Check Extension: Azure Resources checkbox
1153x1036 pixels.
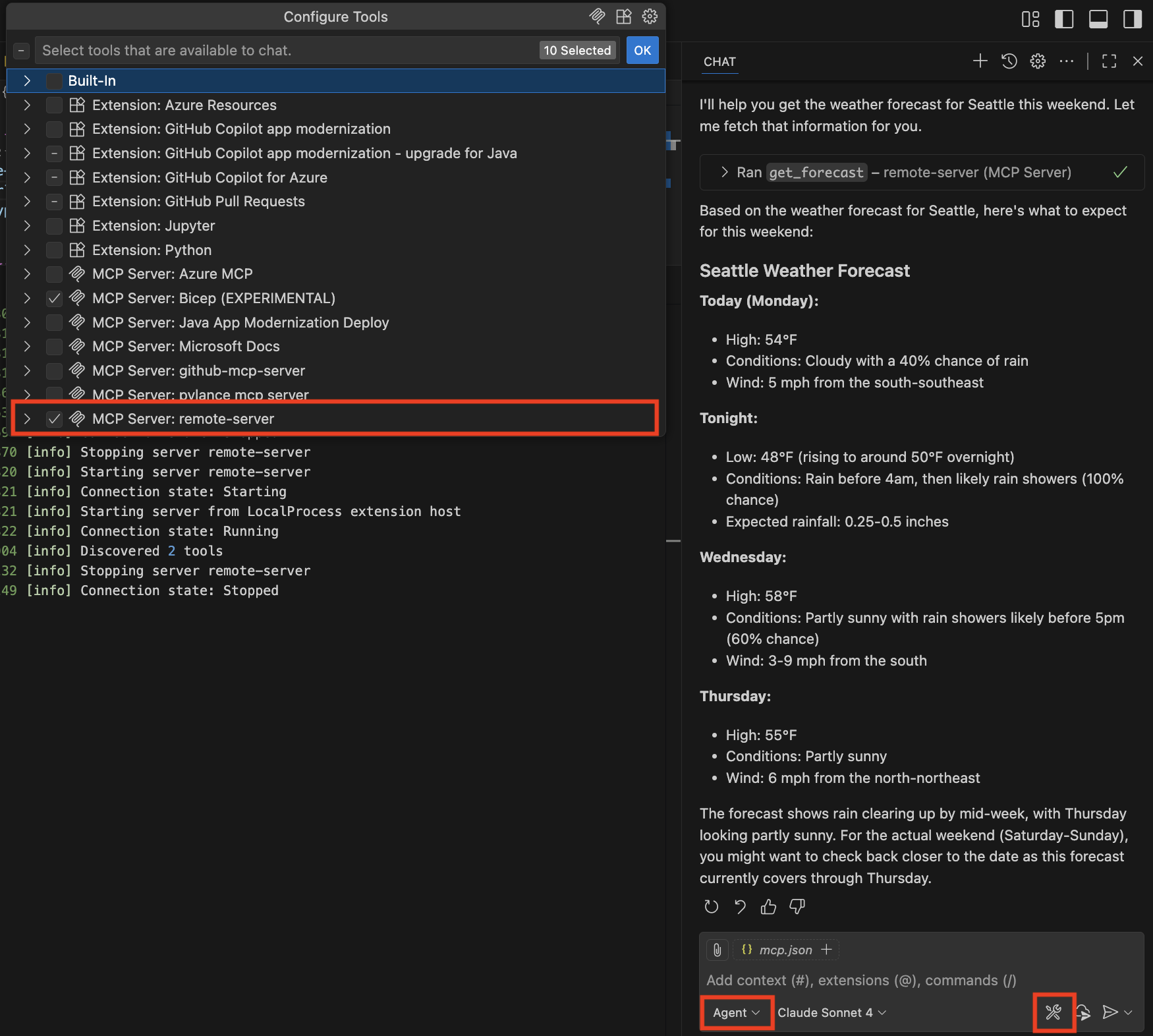click(x=54, y=105)
